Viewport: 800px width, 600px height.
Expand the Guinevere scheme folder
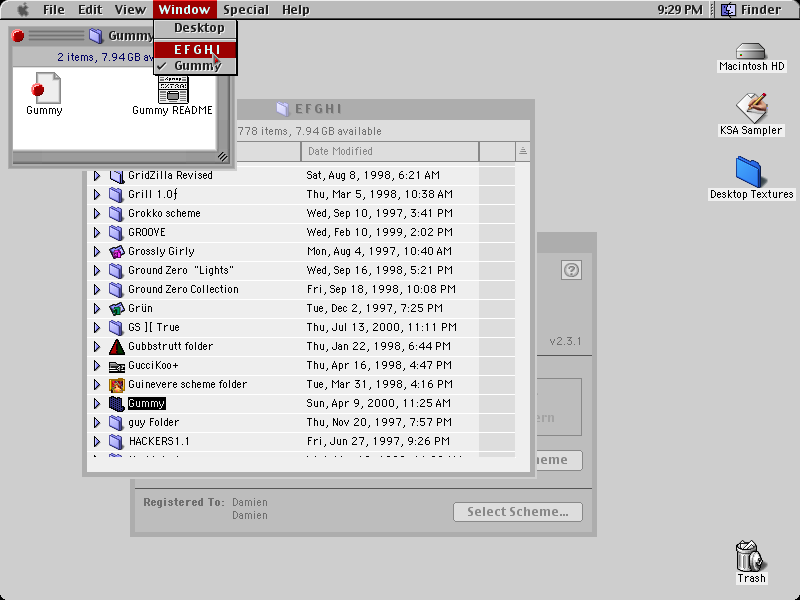pyautogui.click(x=97, y=385)
